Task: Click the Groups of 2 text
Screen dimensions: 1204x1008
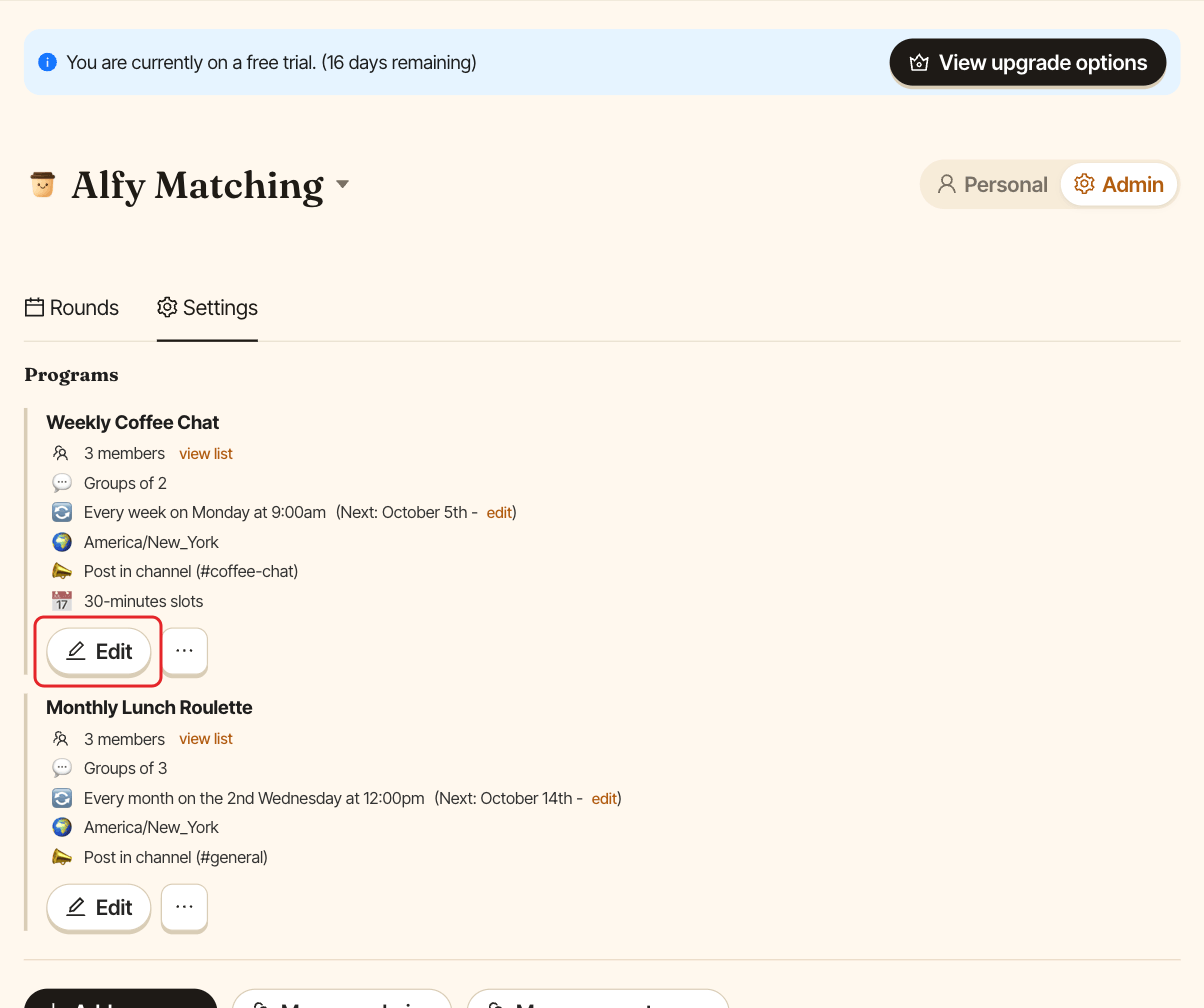Action: 125,483
